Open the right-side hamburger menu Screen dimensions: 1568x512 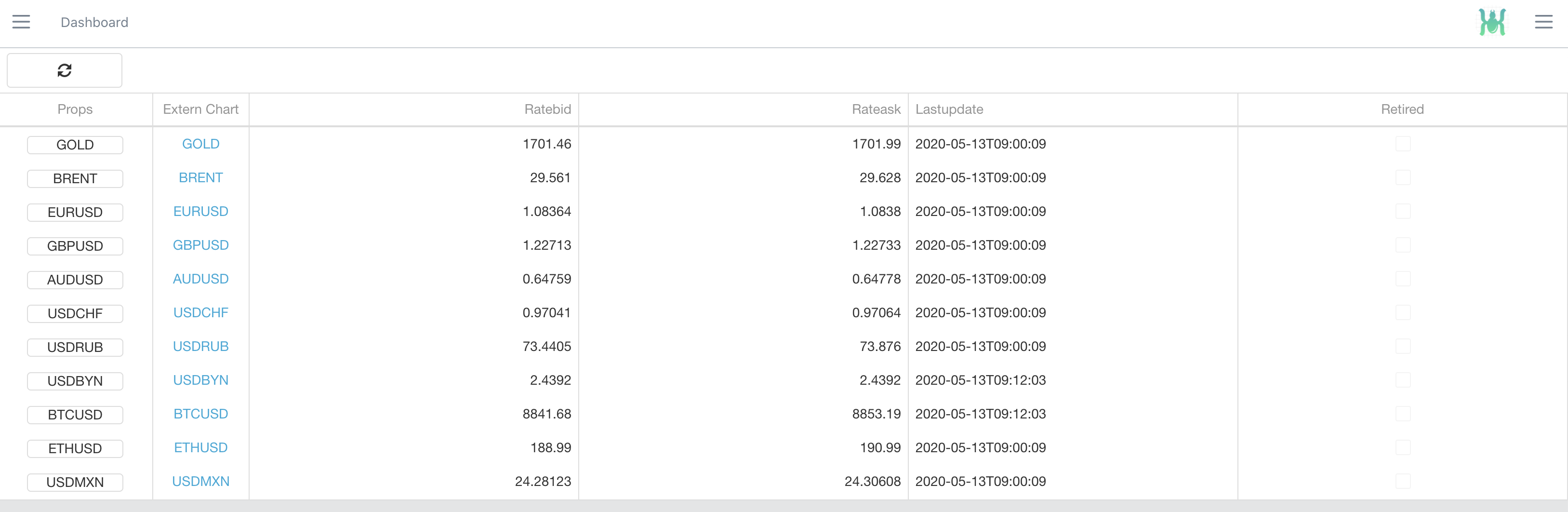[x=1543, y=23]
